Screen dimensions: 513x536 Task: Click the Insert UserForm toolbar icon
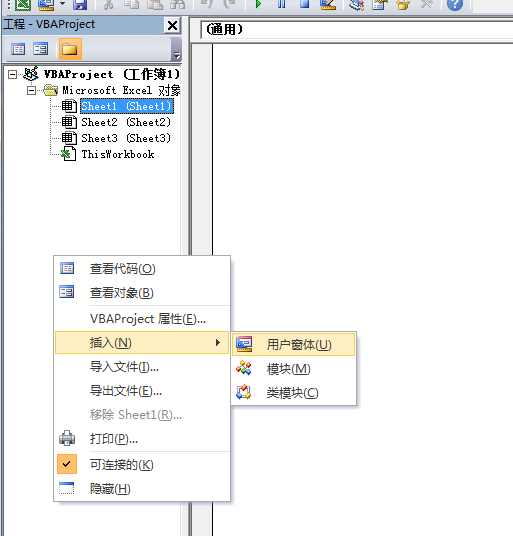[46, 4]
